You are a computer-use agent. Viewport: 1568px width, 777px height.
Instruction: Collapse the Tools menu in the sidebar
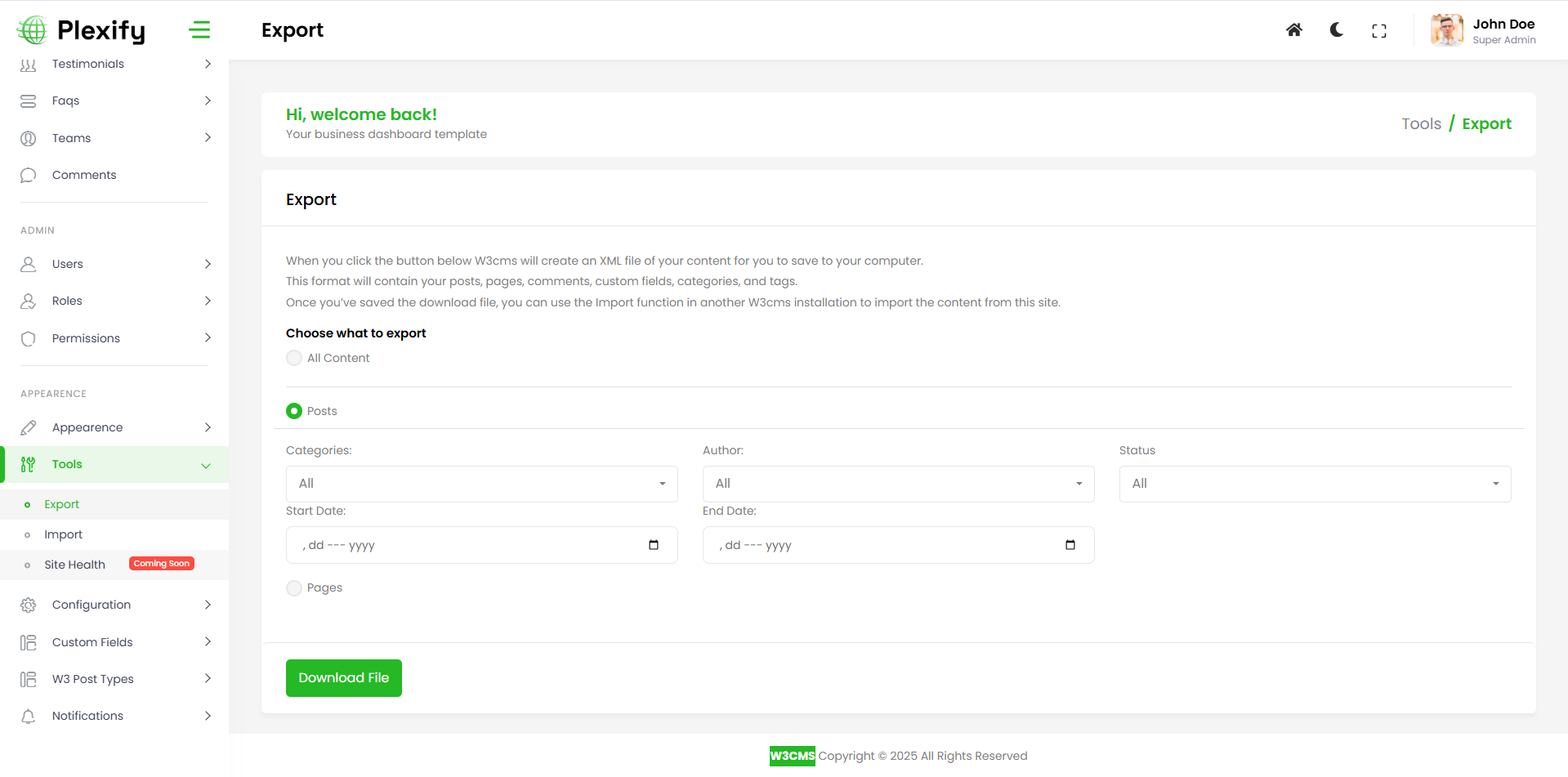[x=114, y=464]
